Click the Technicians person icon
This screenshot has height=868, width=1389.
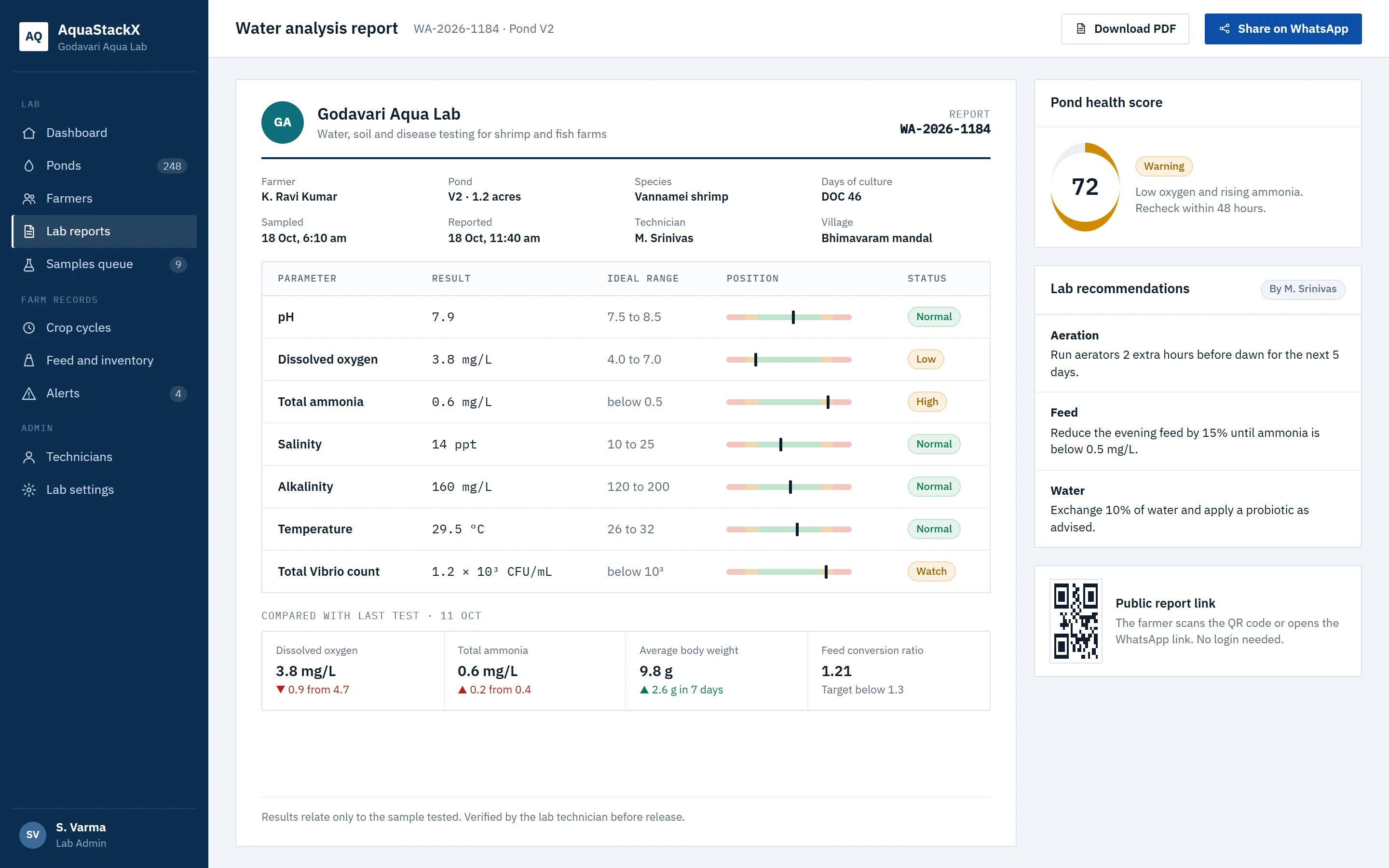click(29, 457)
